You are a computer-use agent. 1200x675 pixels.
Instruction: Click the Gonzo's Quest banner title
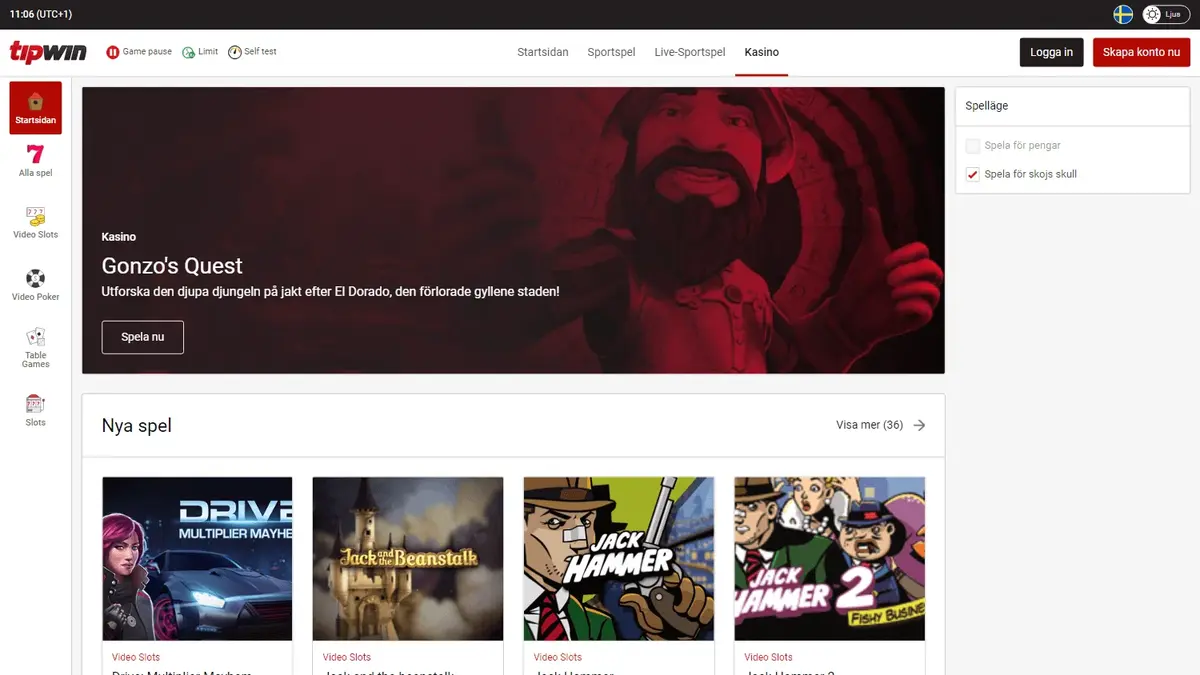pos(172,266)
